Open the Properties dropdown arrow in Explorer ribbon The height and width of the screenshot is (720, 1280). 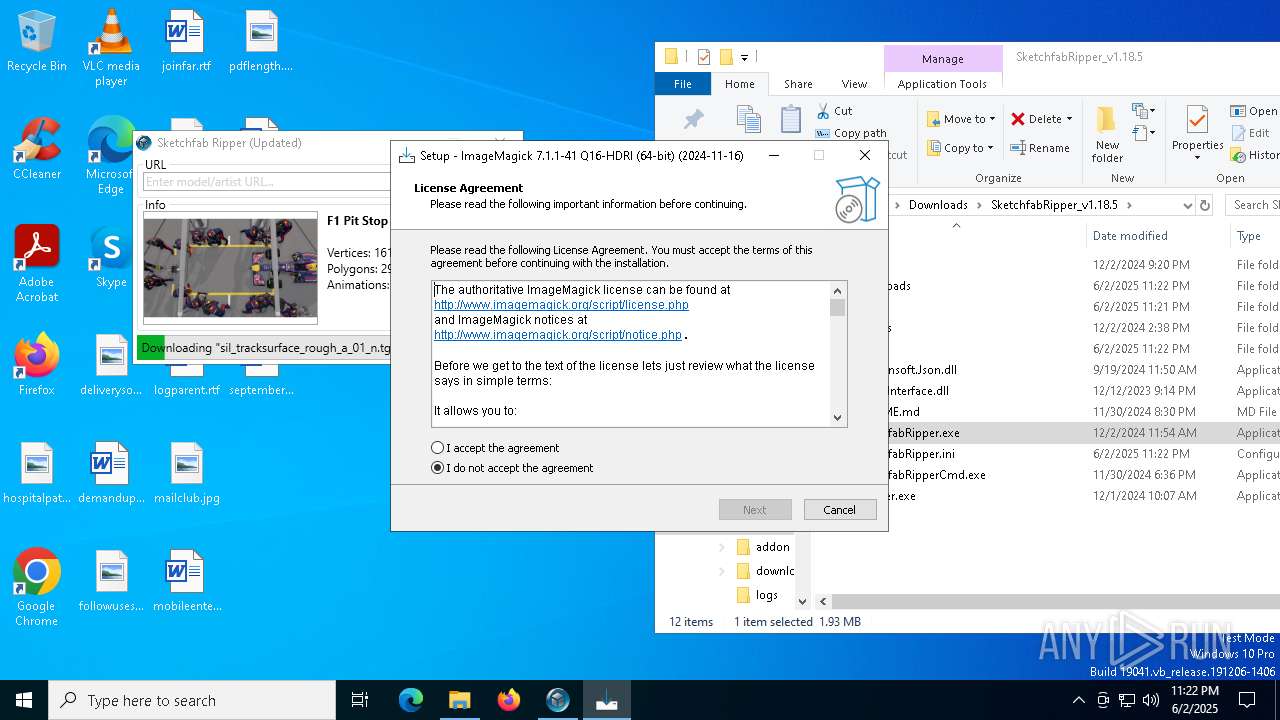[x=1197, y=158]
